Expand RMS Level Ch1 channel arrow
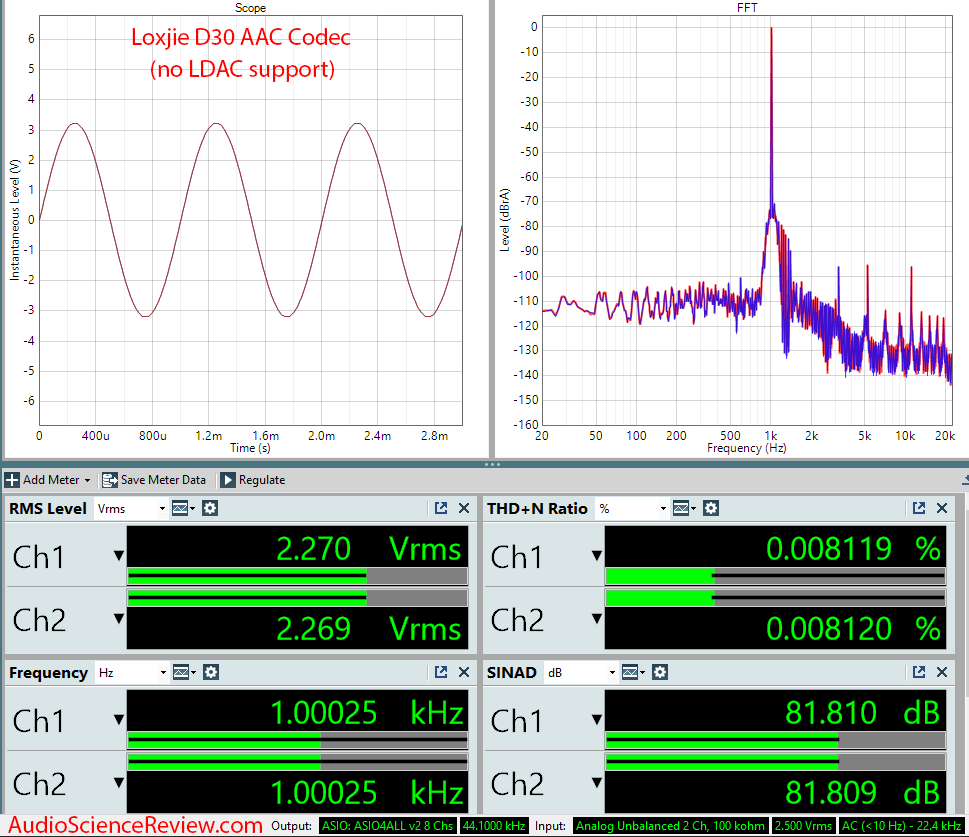 point(119,556)
